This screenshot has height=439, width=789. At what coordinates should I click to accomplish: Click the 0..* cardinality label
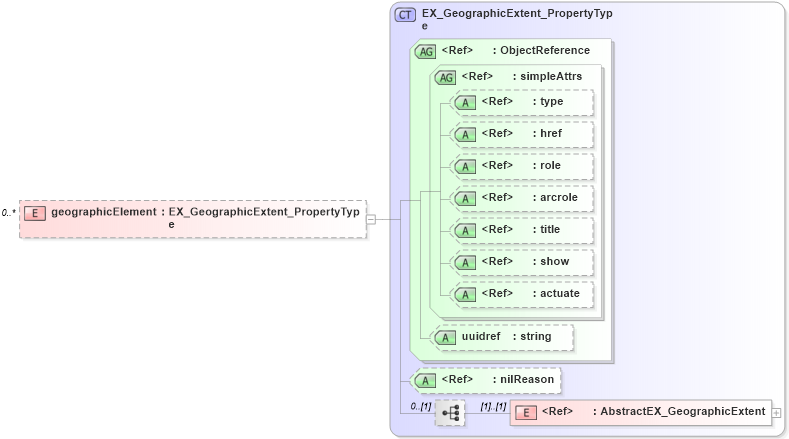[x=9, y=213]
